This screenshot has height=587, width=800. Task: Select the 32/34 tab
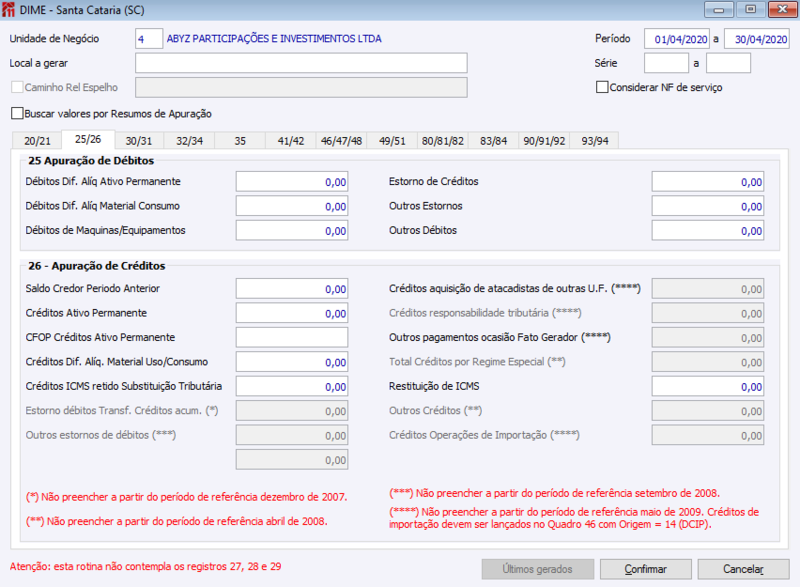[188, 140]
